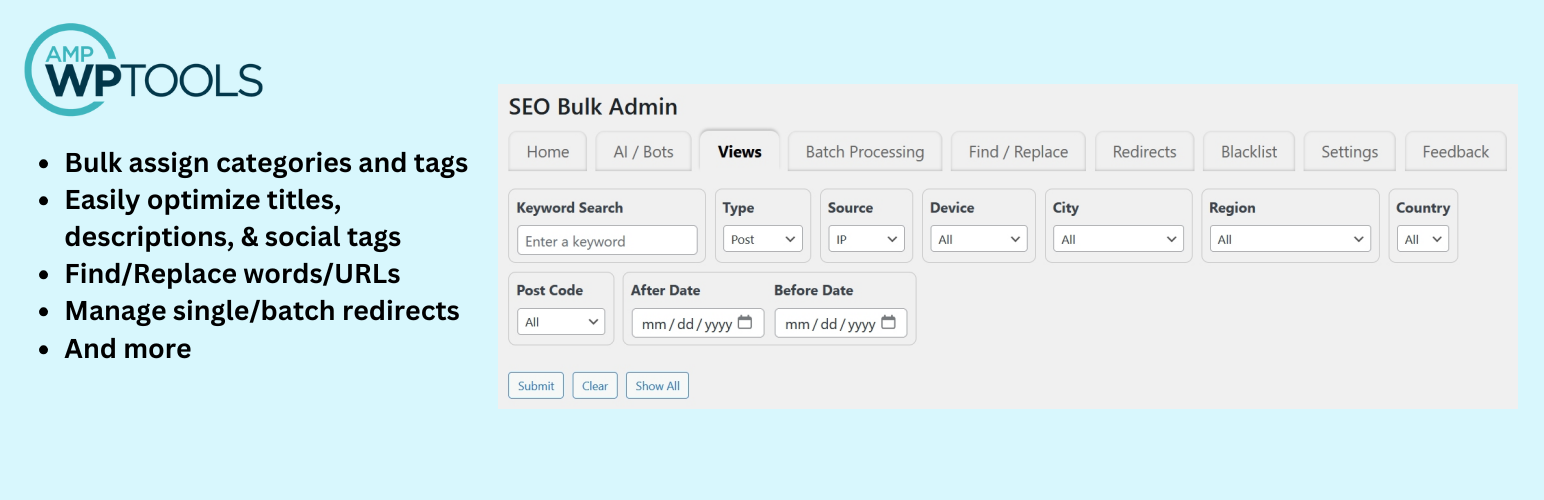Open the Before Date calendar picker icon

click(888, 323)
